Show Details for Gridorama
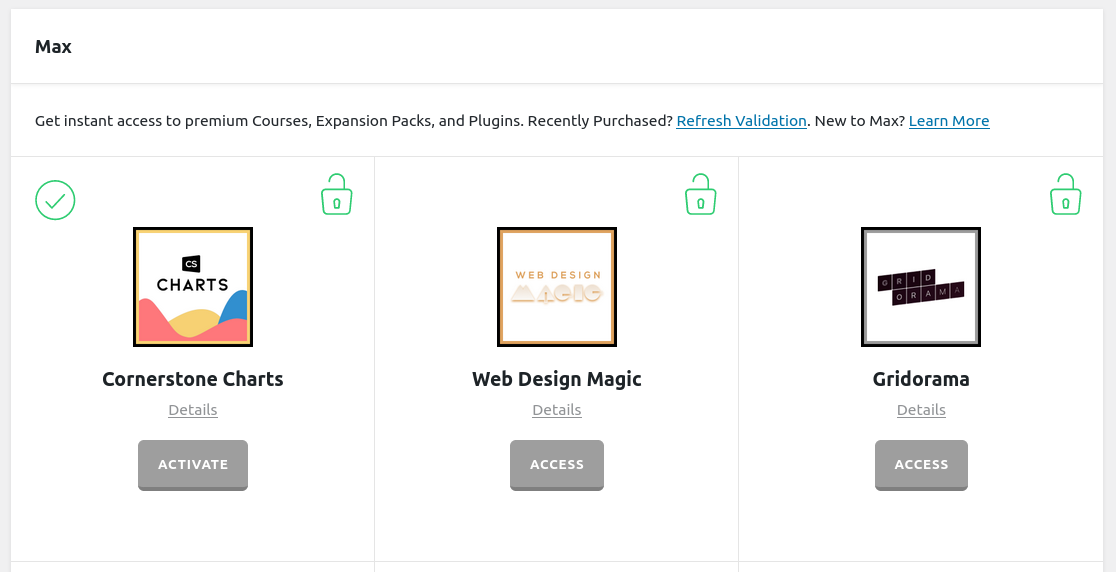 921,410
